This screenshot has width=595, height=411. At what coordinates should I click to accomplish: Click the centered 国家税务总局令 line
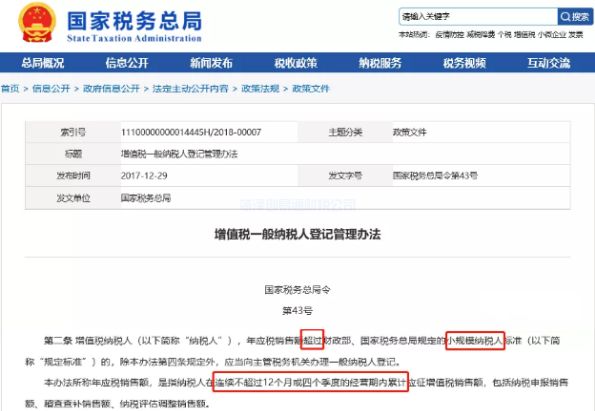coord(298,290)
